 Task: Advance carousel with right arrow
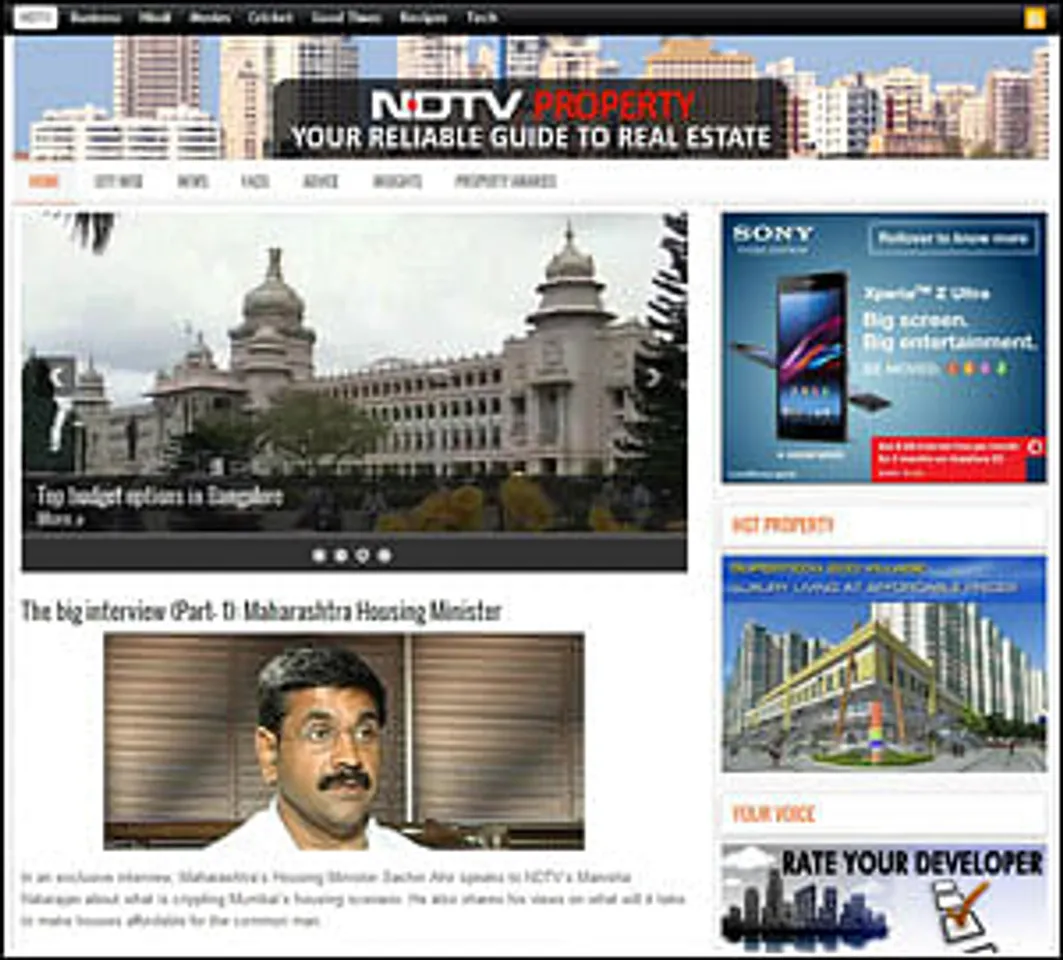pyautogui.click(x=654, y=377)
